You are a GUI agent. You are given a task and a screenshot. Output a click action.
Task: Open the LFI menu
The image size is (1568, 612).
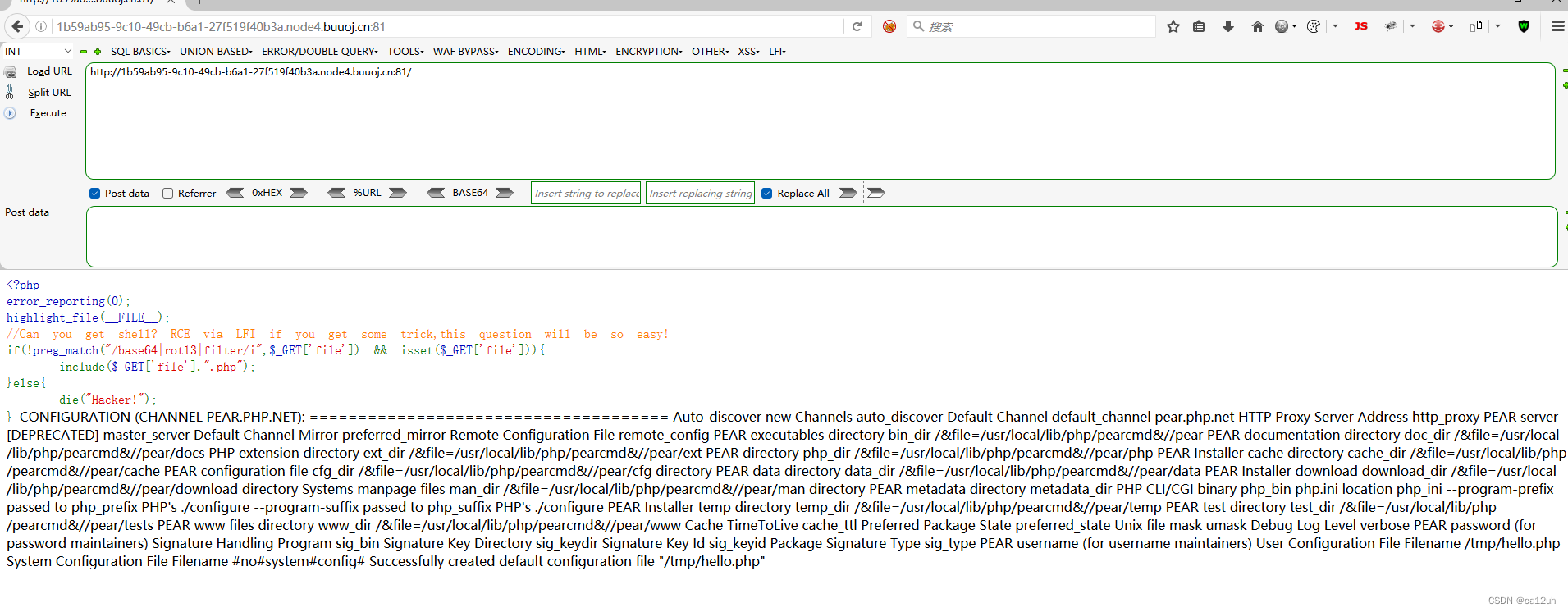click(777, 51)
